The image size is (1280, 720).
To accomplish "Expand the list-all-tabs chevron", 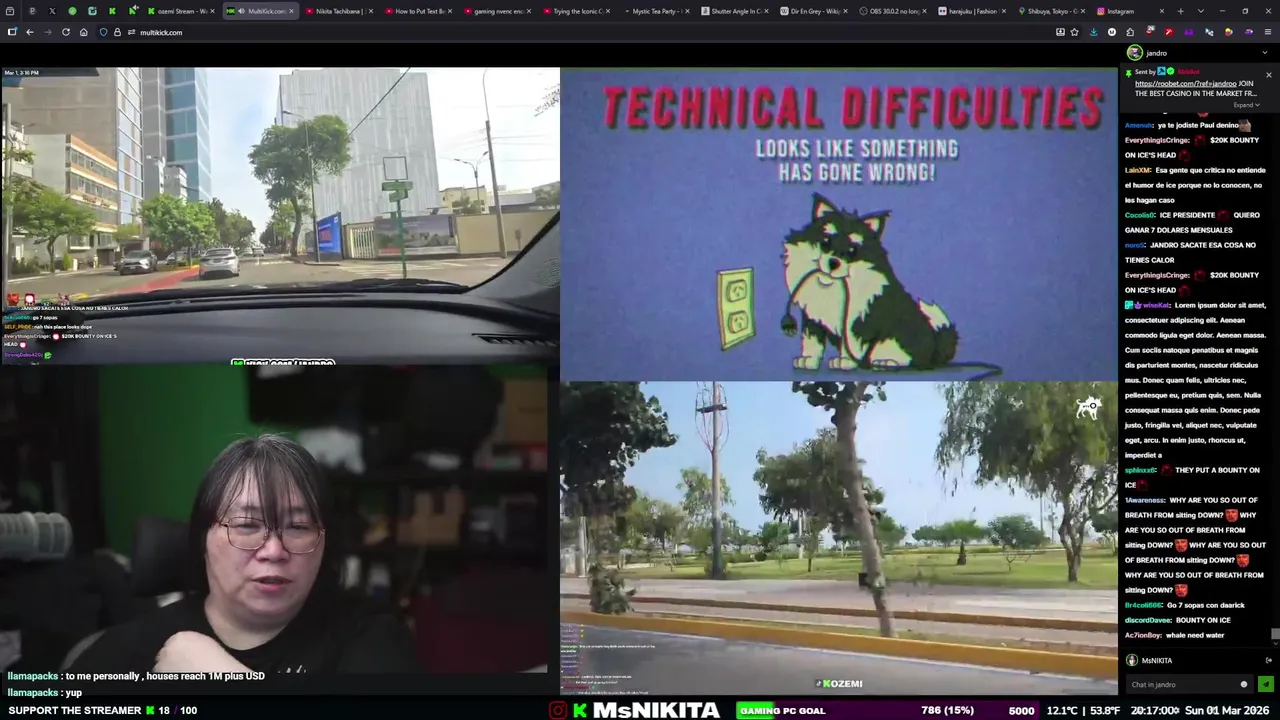I will [x=1200, y=11].
